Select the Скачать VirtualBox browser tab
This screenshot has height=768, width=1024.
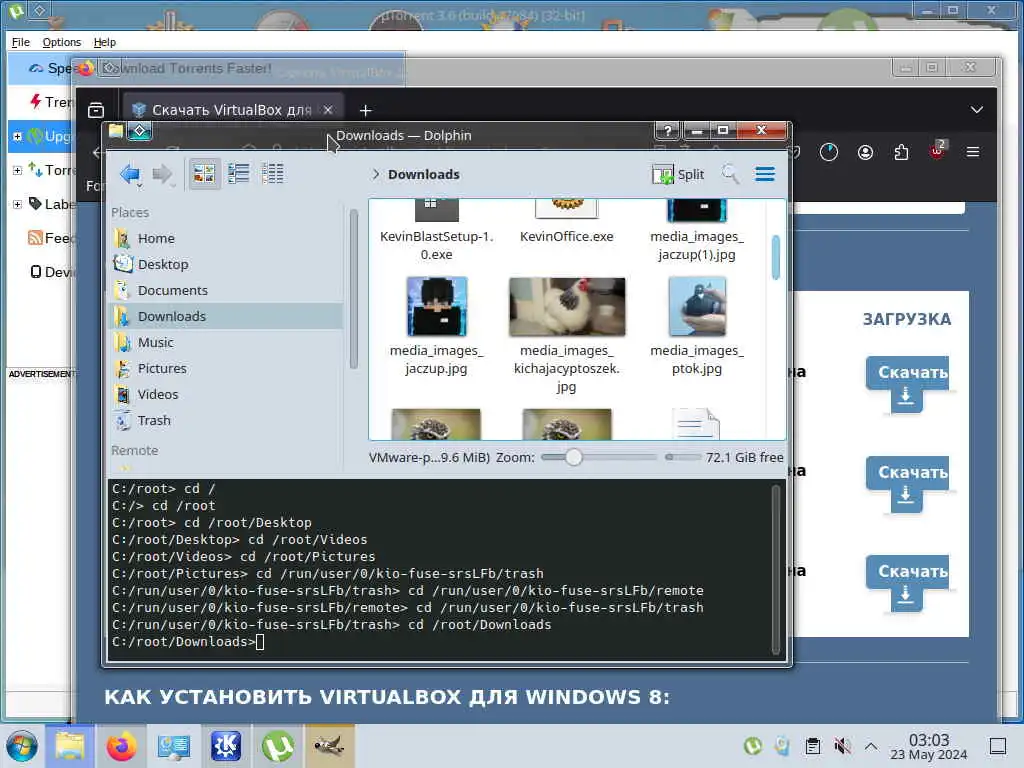(x=233, y=110)
